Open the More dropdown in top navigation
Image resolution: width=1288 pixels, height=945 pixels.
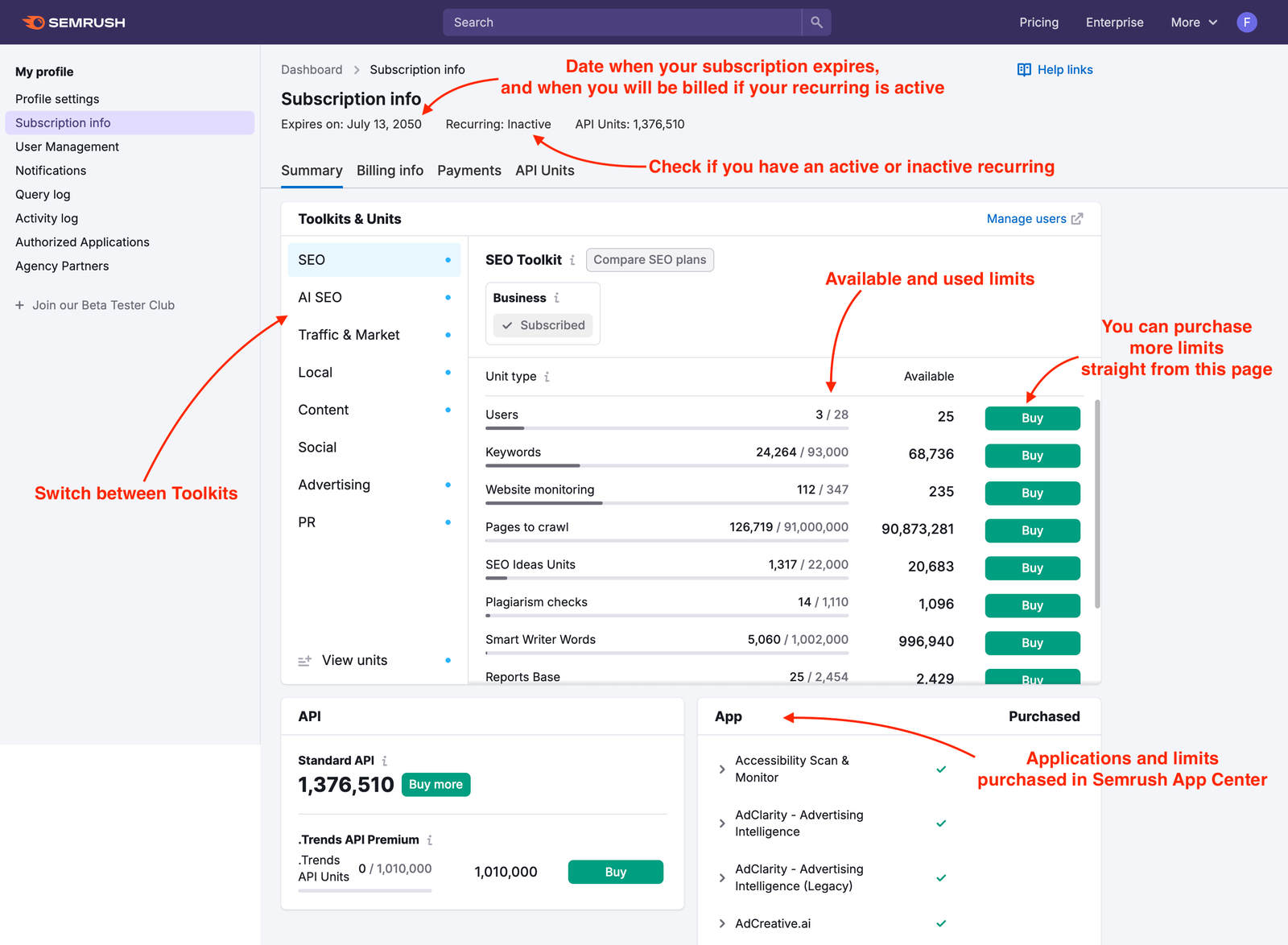click(1194, 22)
